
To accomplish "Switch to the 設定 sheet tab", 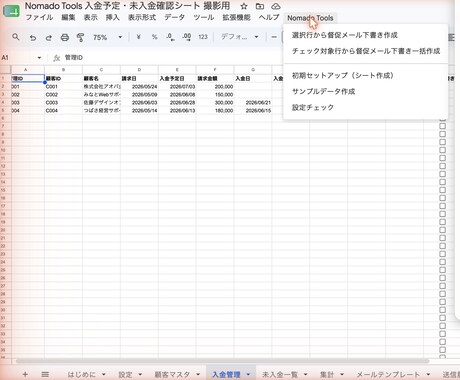I will click(125, 374).
